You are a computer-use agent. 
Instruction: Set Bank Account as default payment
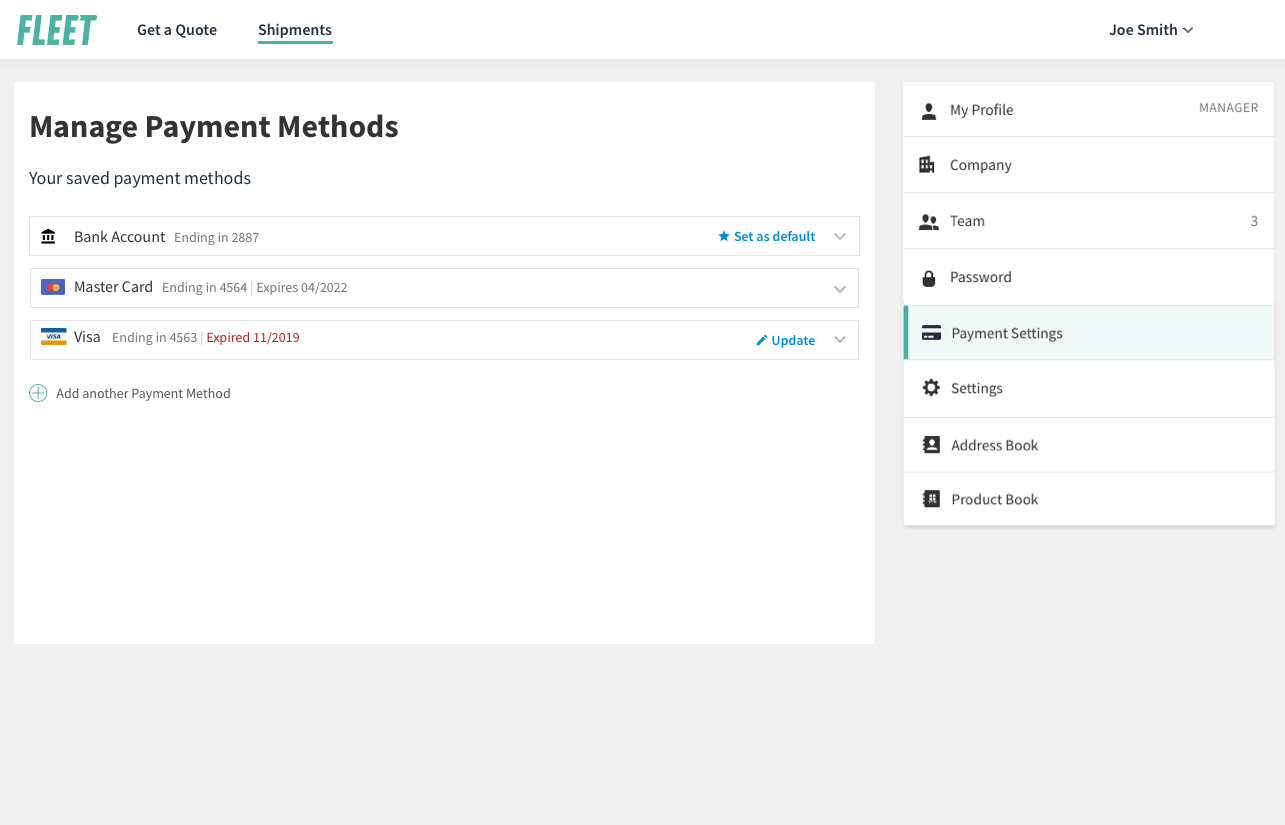(x=767, y=237)
